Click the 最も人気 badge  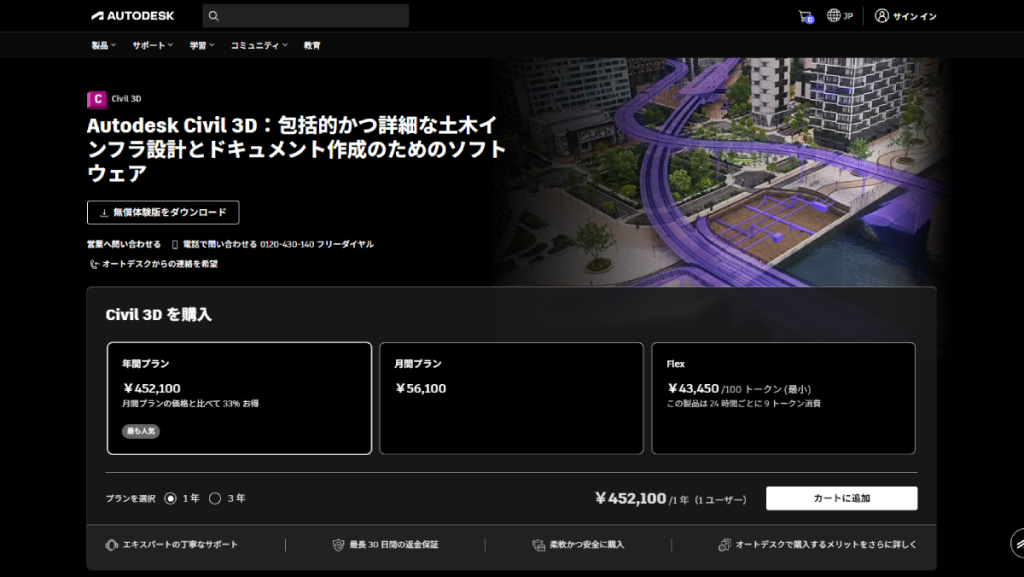[x=140, y=431]
